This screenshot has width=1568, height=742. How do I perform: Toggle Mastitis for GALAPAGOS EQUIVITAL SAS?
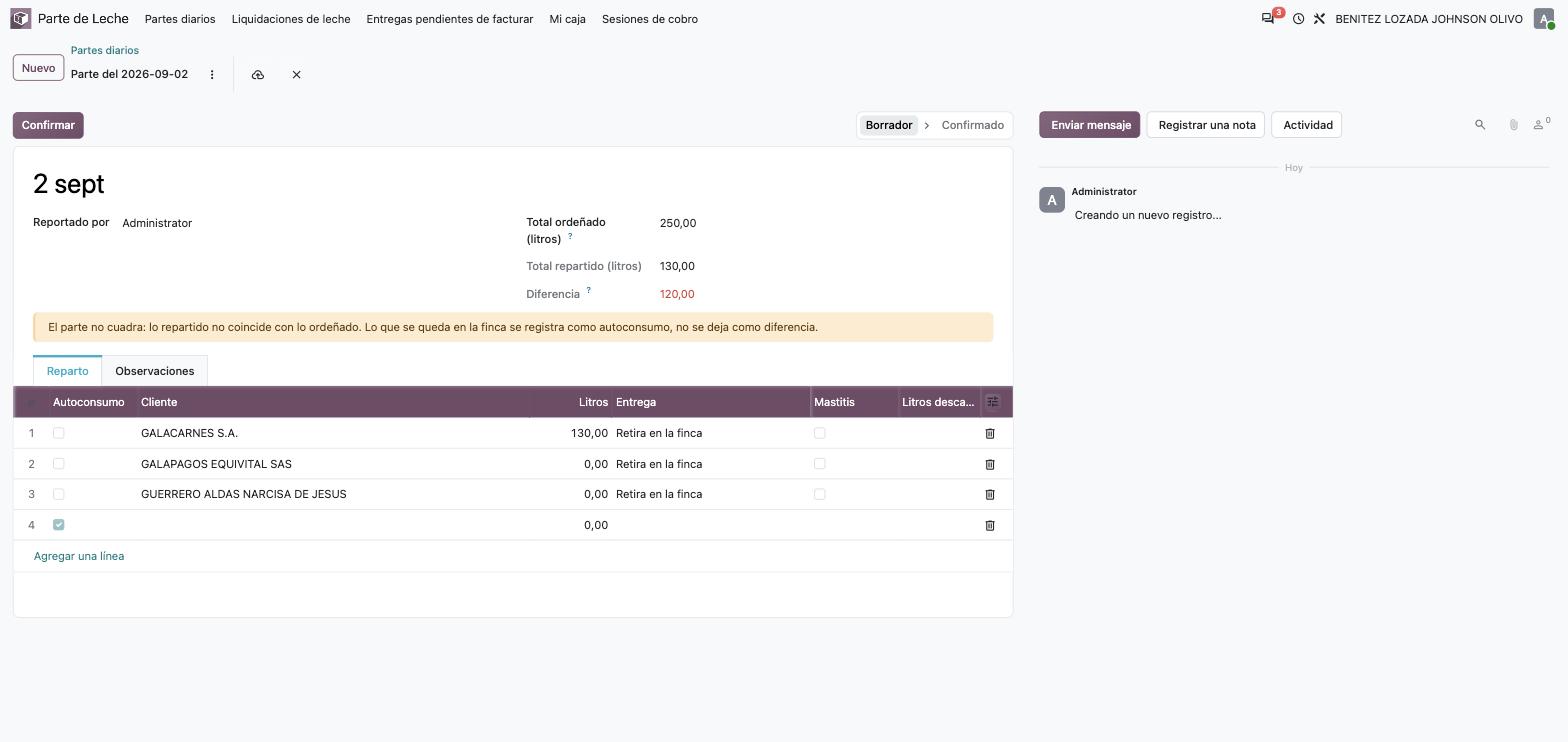click(819, 464)
